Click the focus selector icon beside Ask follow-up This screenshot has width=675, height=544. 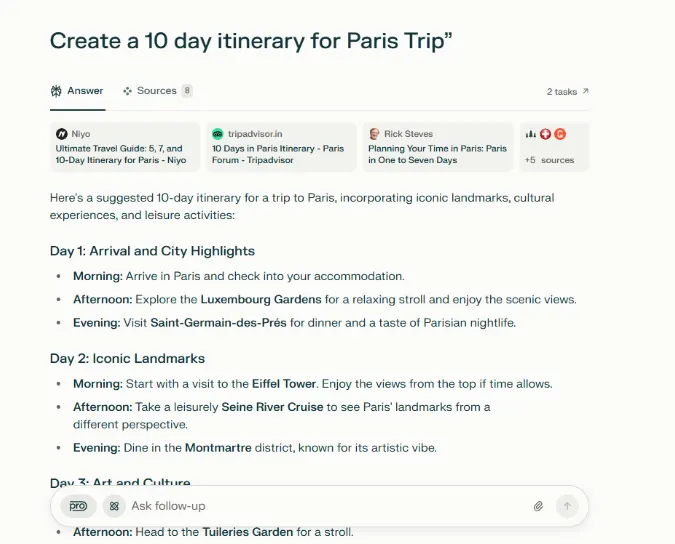113,506
